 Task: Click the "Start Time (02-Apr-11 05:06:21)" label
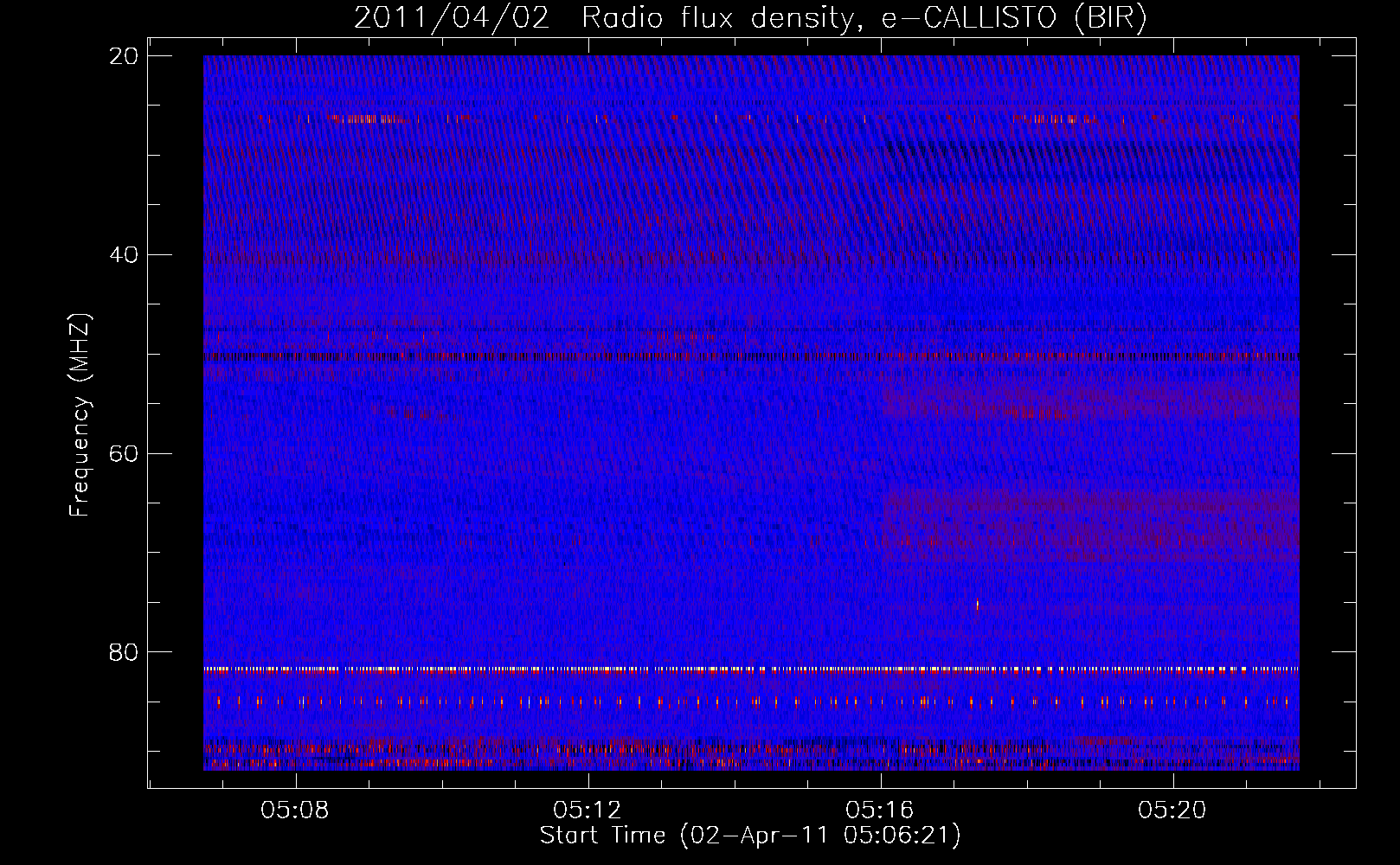click(750, 836)
